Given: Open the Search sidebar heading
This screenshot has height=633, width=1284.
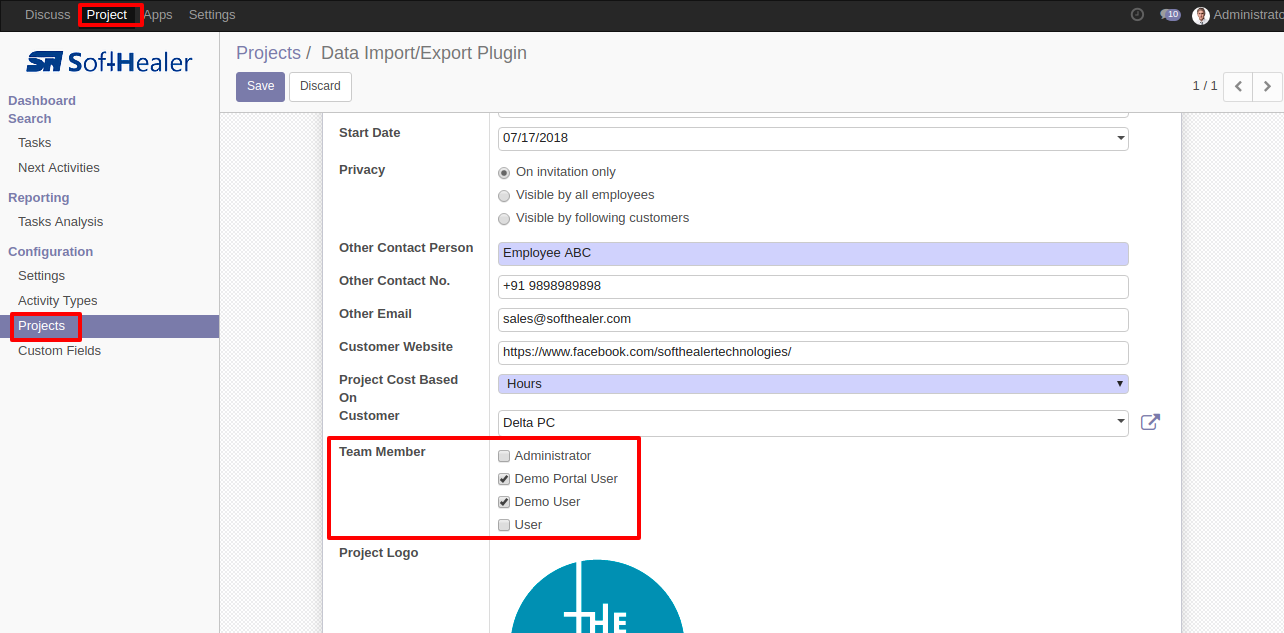Looking at the screenshot, I should (30, 119).
